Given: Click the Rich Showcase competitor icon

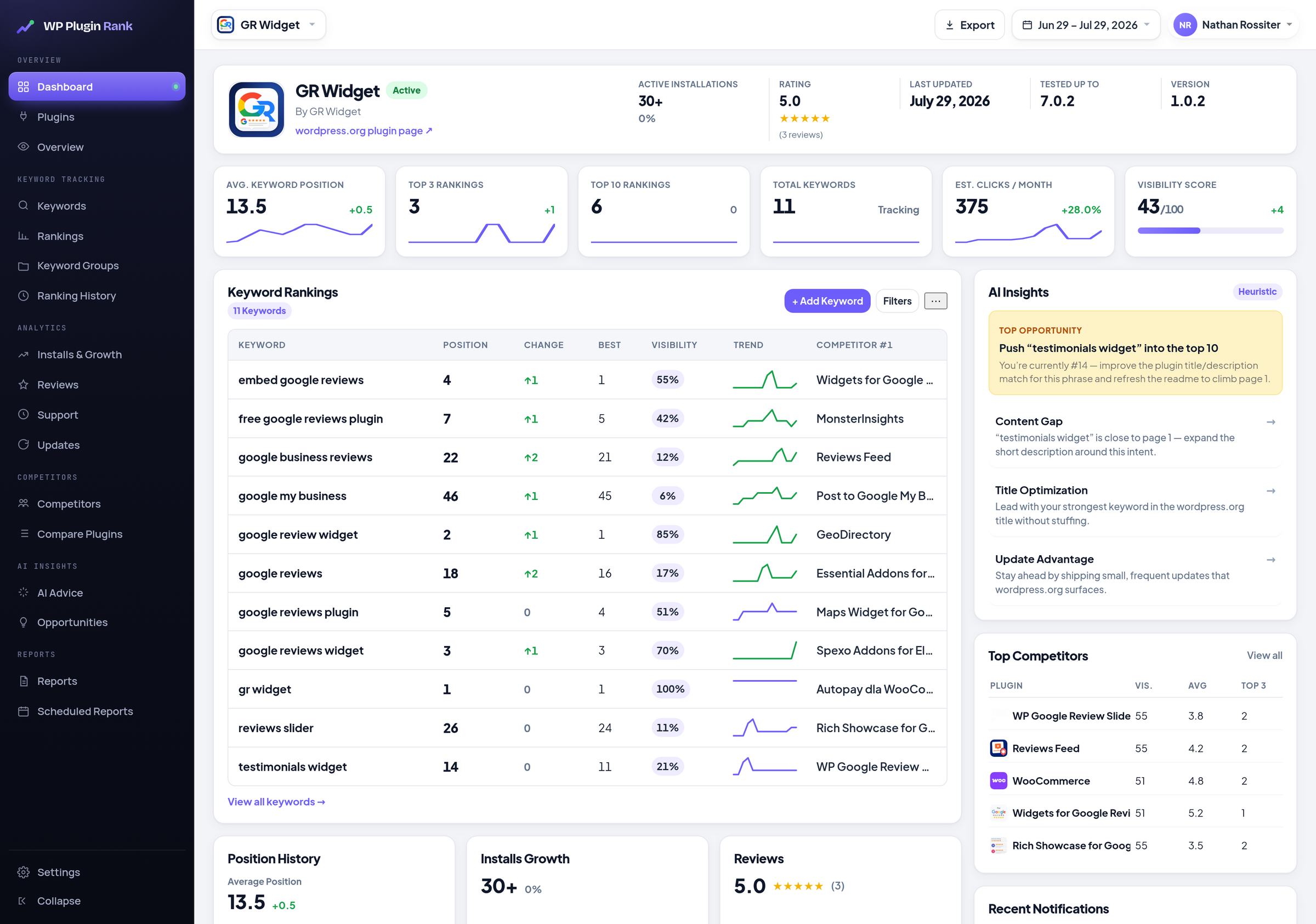Looking at the screenshot, I should 999,846.
